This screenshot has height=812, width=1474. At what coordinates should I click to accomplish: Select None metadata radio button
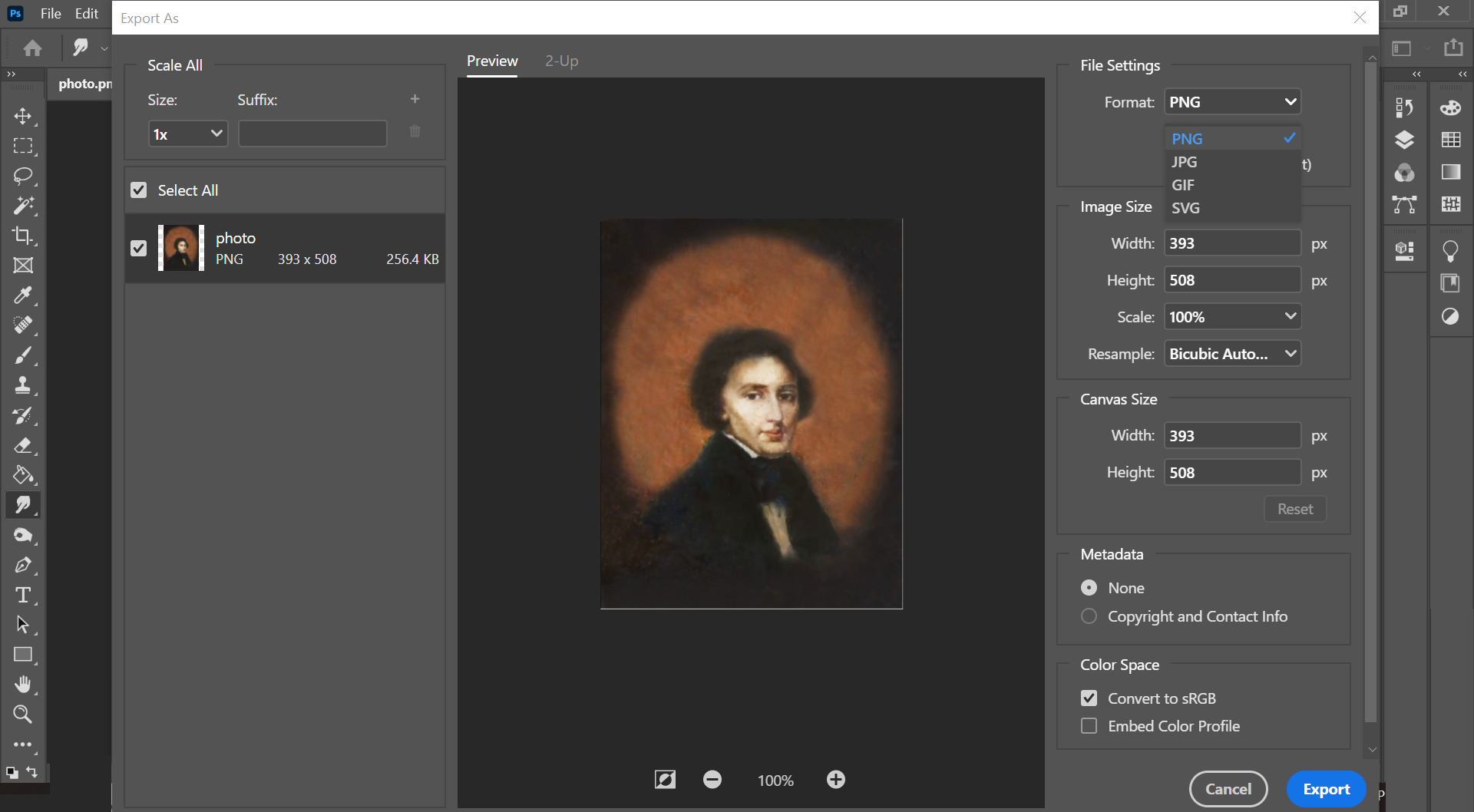[x=1089, y=588]
